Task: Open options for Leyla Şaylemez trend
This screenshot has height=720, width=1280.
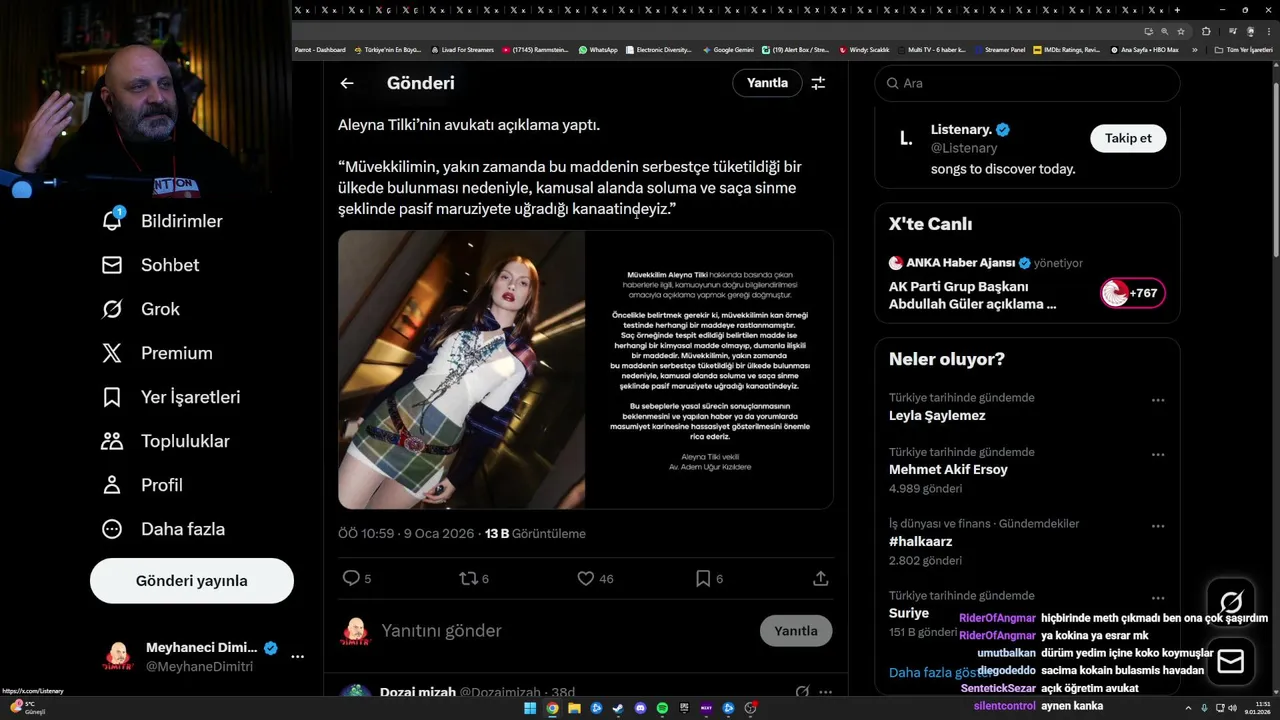Action: 1158,400
